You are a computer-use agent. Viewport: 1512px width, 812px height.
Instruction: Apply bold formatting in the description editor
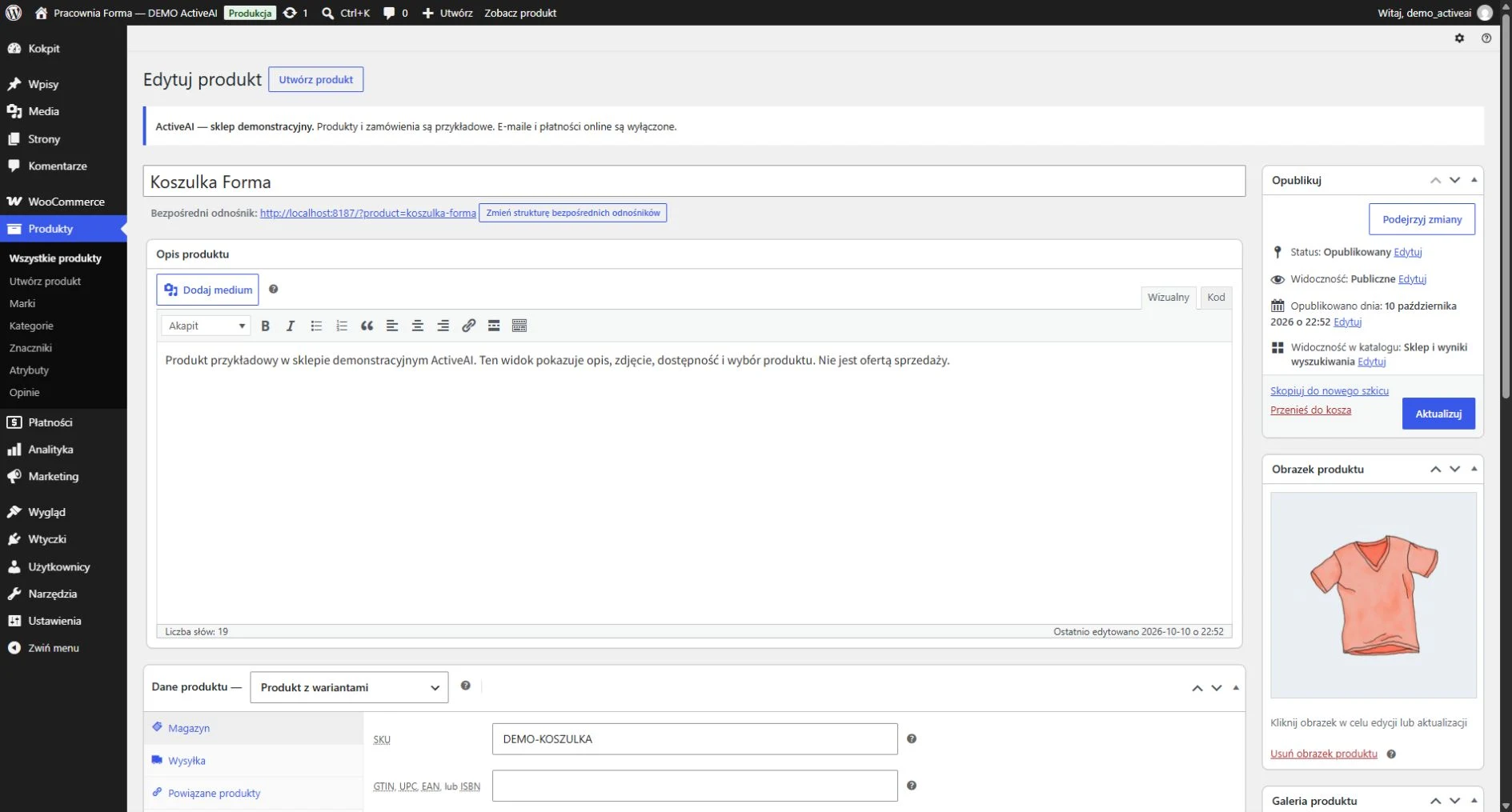pos(266,326)
